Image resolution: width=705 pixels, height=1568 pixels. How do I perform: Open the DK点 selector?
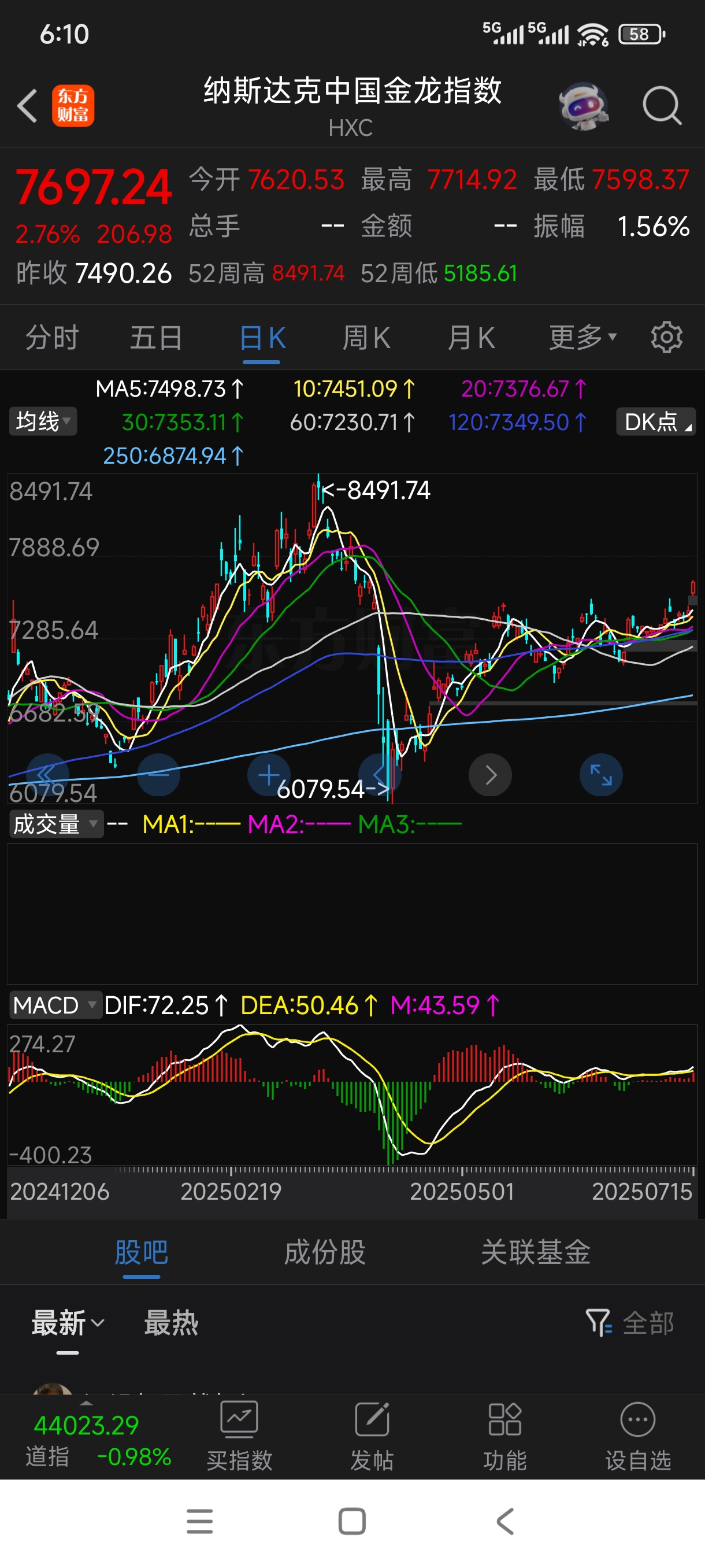(x=656, y=421)
